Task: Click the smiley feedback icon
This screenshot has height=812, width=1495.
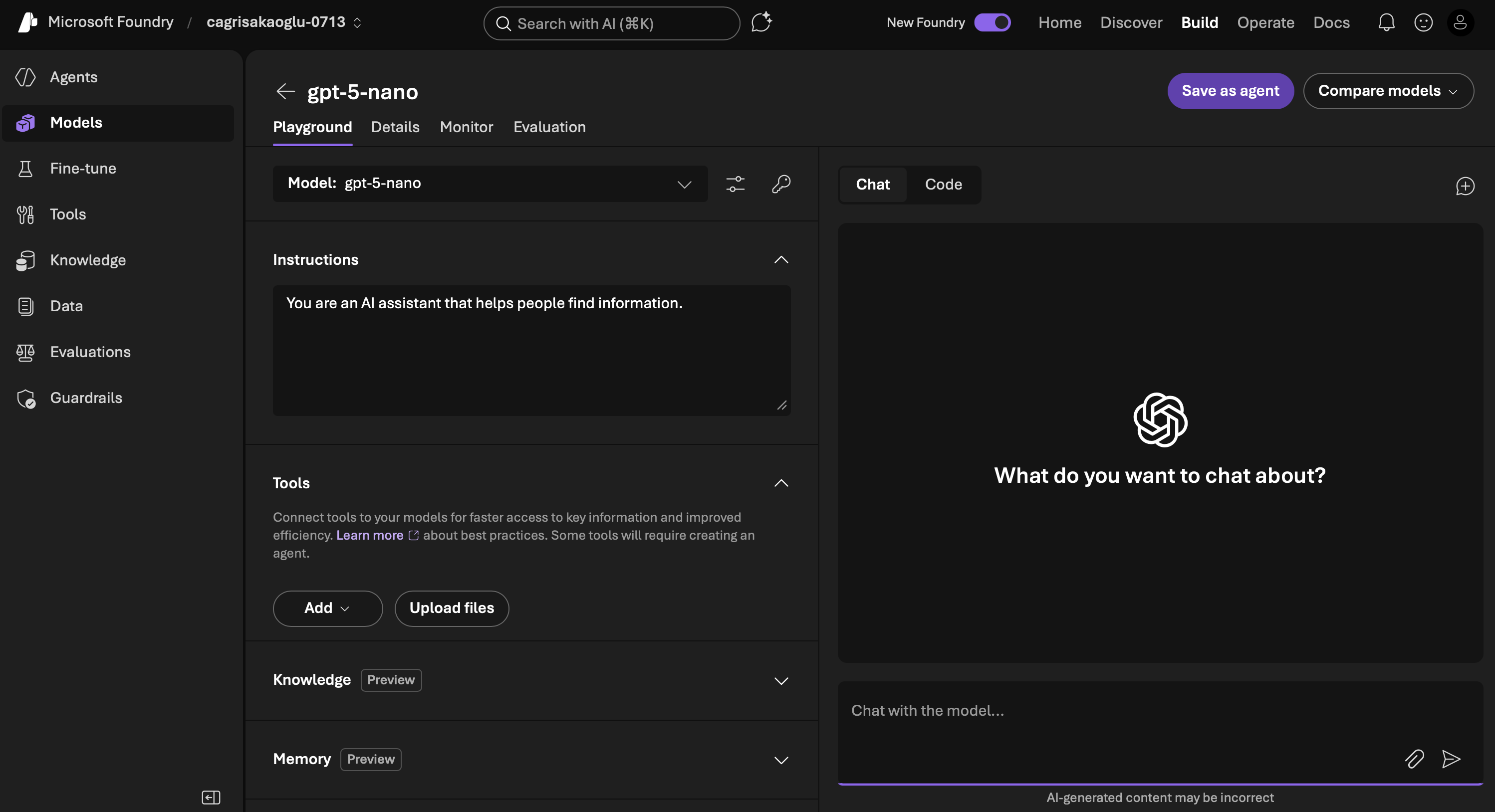Action: [x=1423, y=22]
